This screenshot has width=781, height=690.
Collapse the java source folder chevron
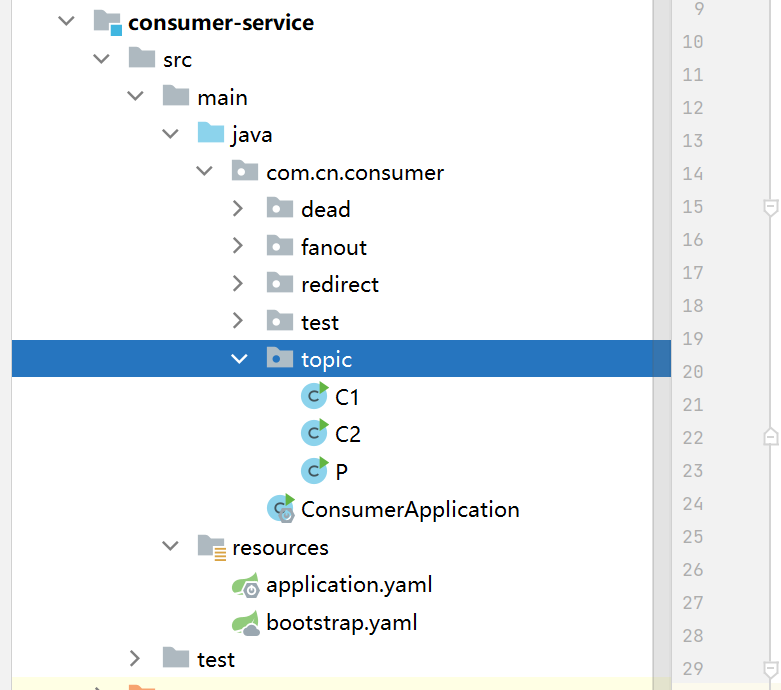[170, 134]
